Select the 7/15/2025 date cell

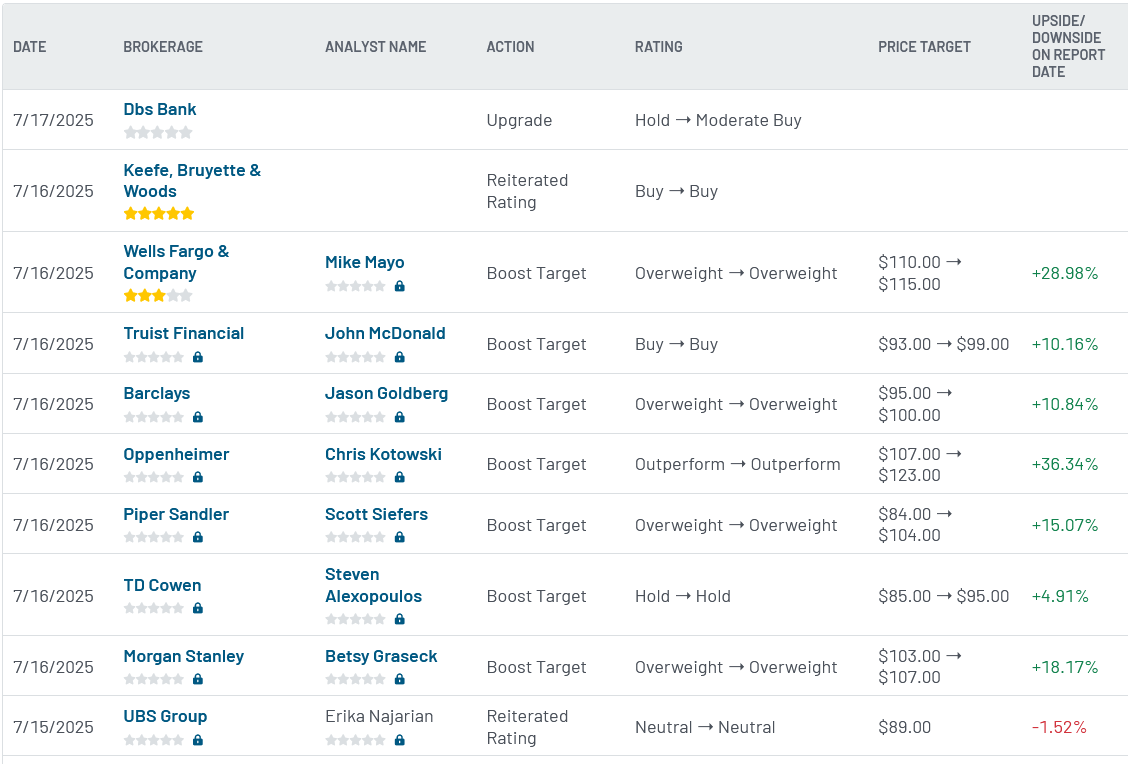click(x=53, y=727)
